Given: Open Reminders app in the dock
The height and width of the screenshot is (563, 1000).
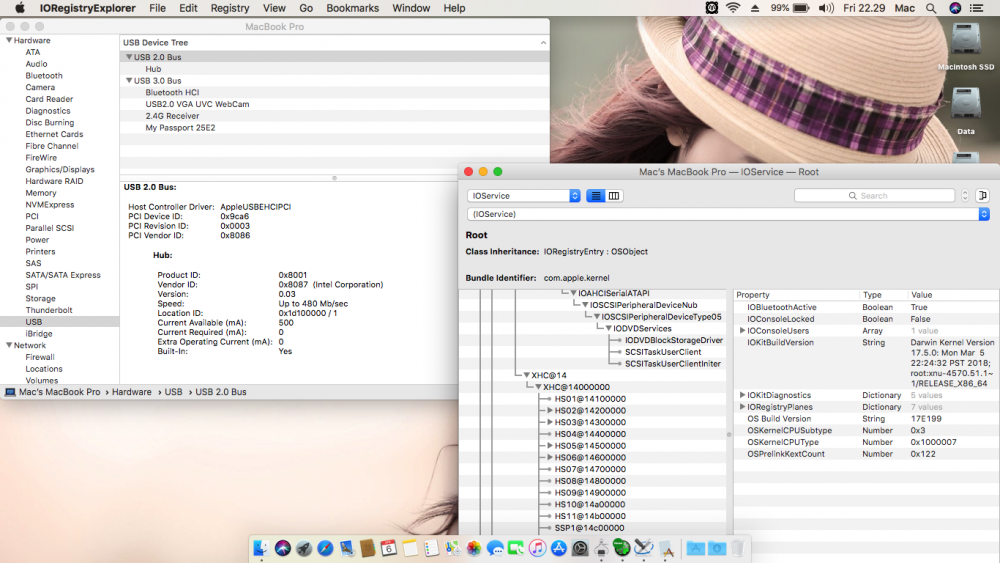Looking at the screenshot, I should point(431,548).
